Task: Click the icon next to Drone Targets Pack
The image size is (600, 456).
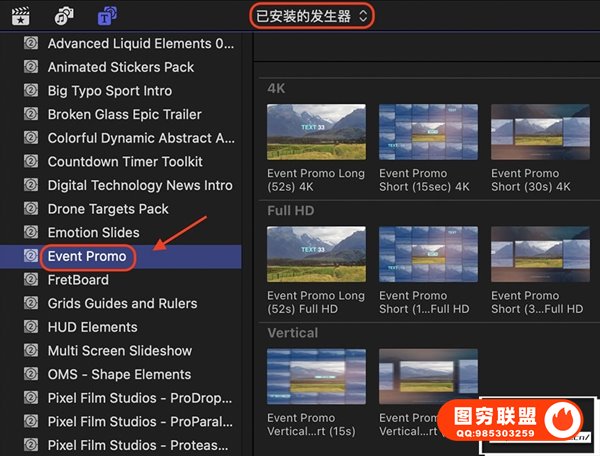Action: tap(31, 209)
